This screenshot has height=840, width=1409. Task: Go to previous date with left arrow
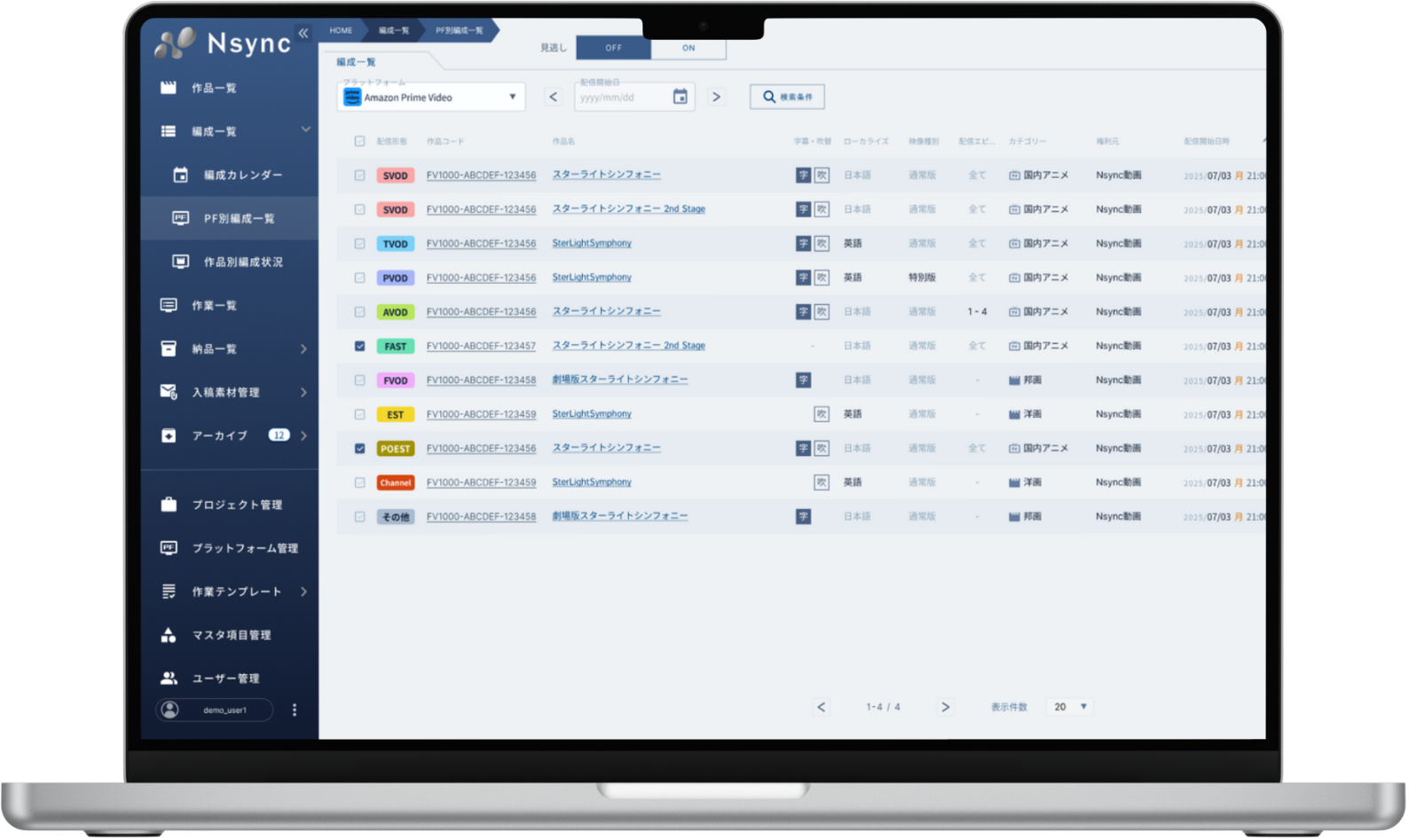pyautogui.click(x=554, y=97)
